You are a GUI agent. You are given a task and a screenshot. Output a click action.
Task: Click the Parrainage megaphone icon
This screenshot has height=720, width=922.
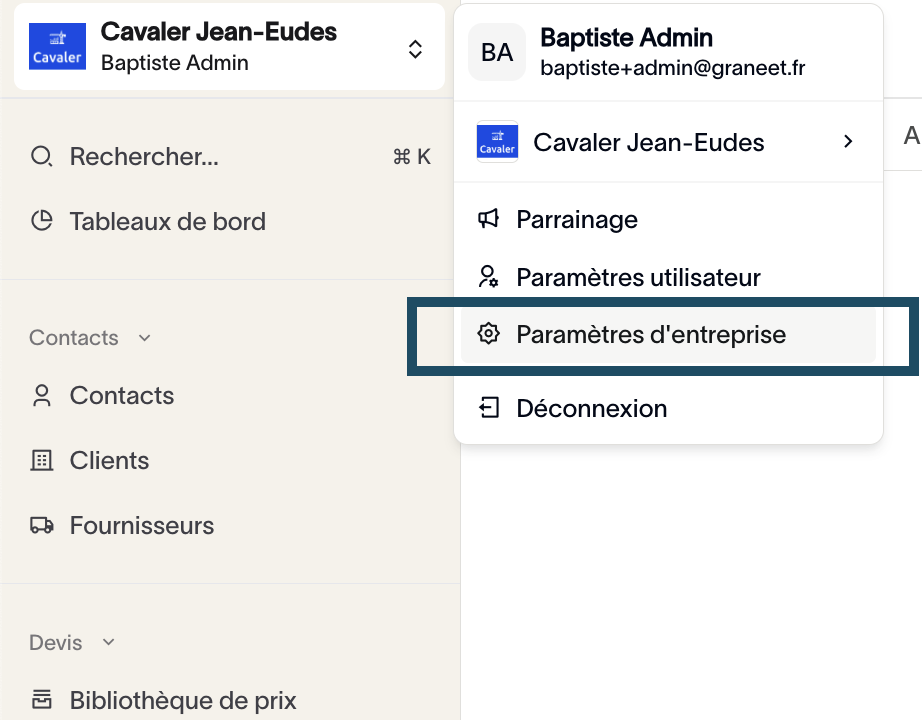488,219
